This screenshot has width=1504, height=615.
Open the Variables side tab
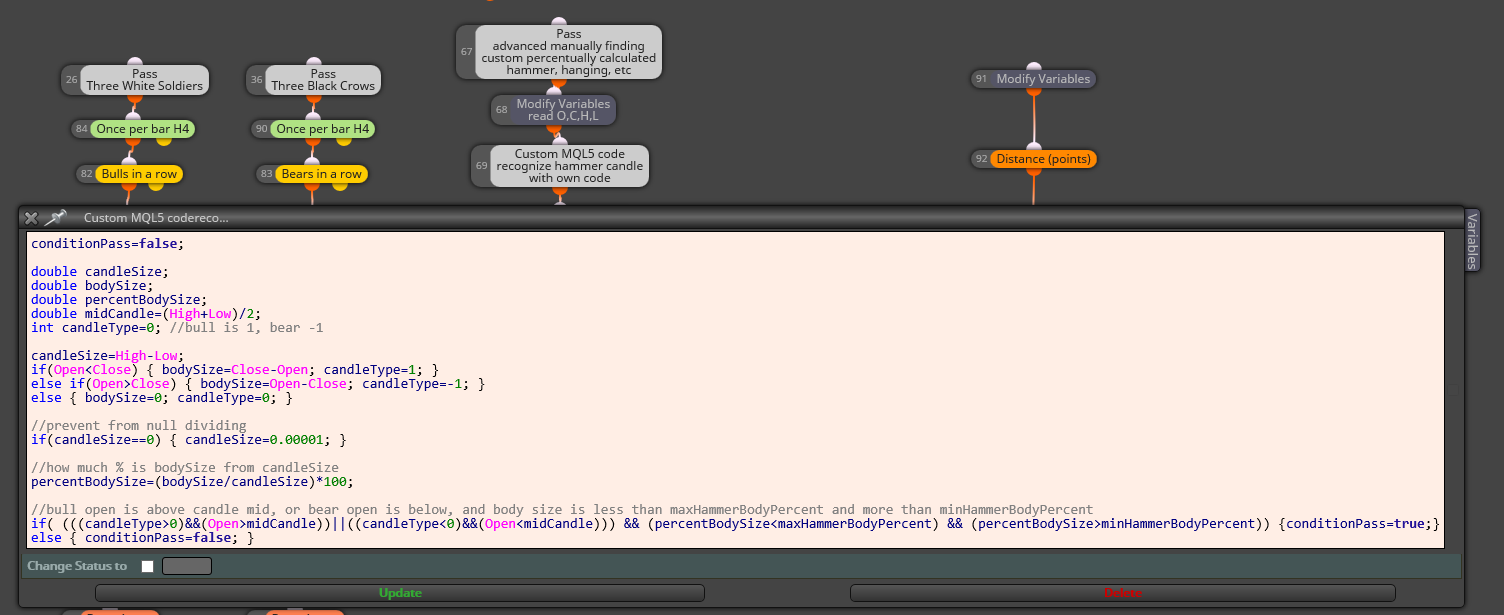[x=1472, y=240]
